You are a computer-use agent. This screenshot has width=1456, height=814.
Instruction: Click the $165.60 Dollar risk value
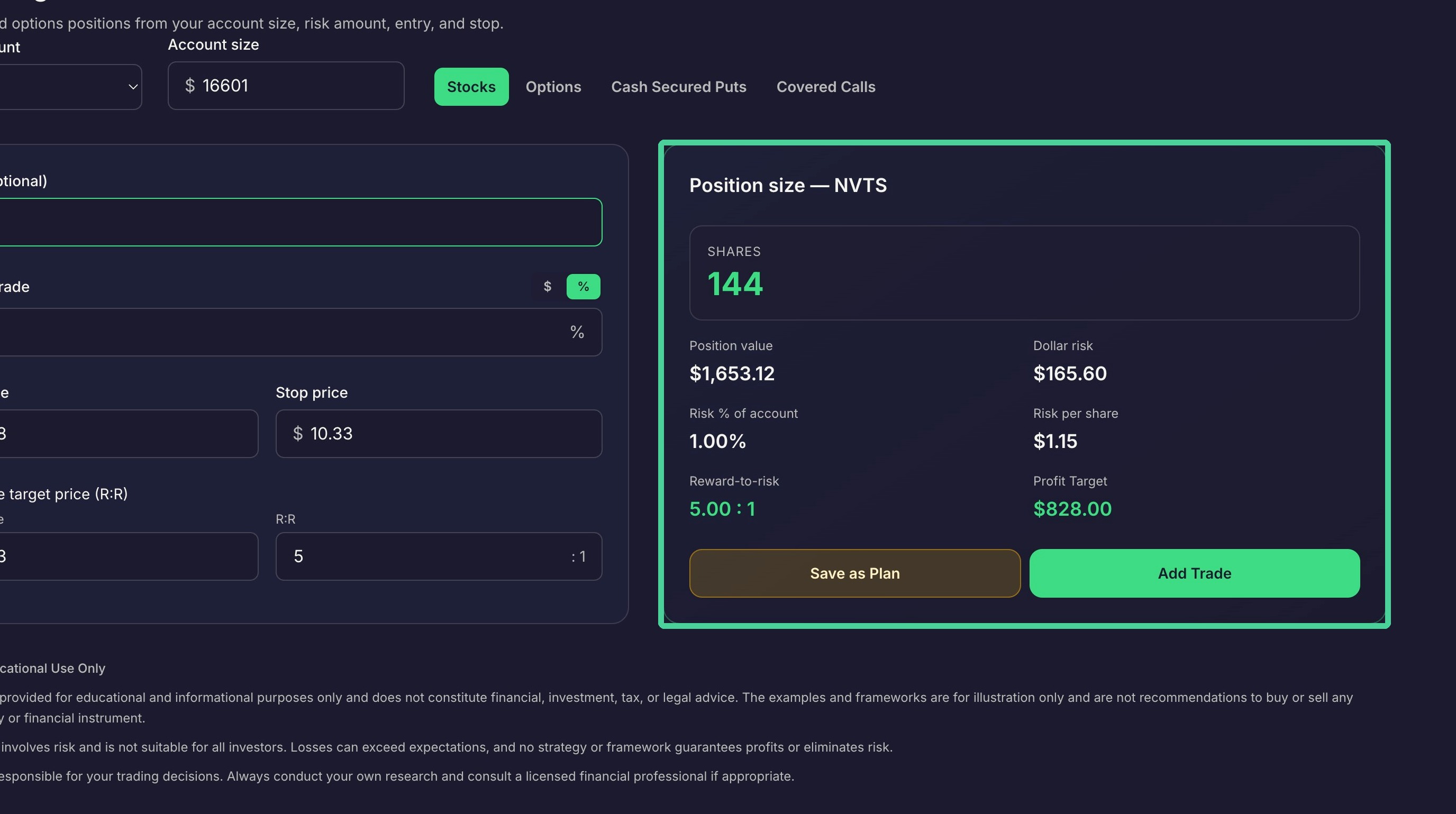[x=1070, y=373]
